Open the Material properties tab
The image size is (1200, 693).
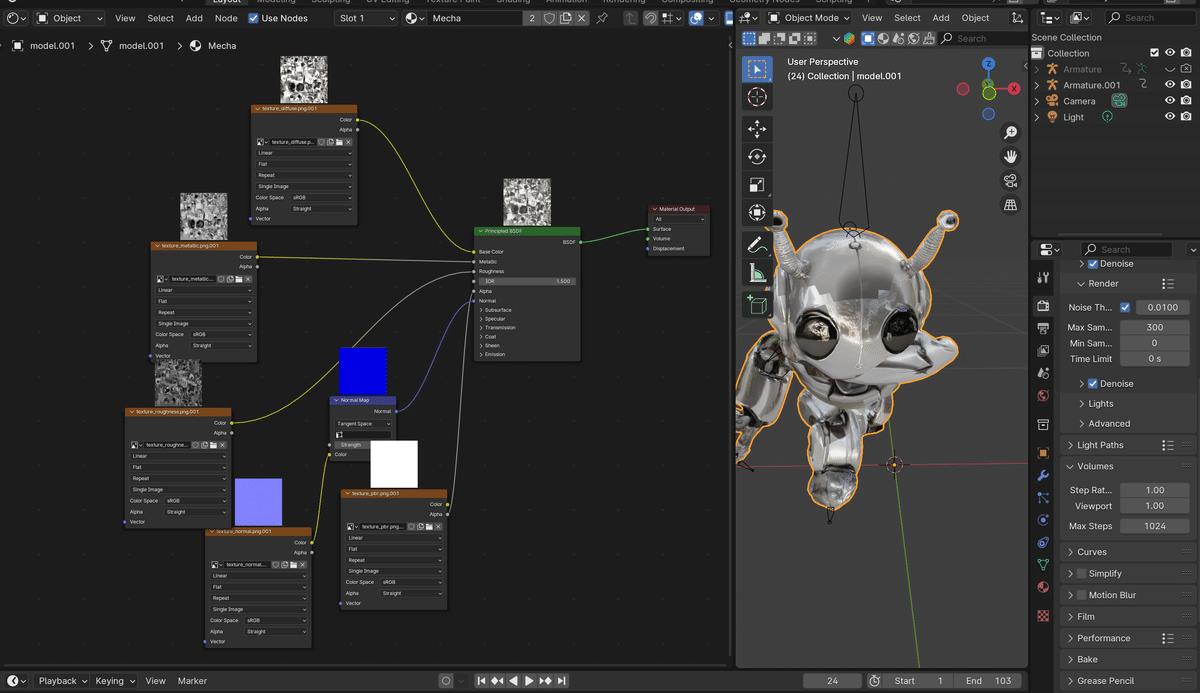point(1044,588)
